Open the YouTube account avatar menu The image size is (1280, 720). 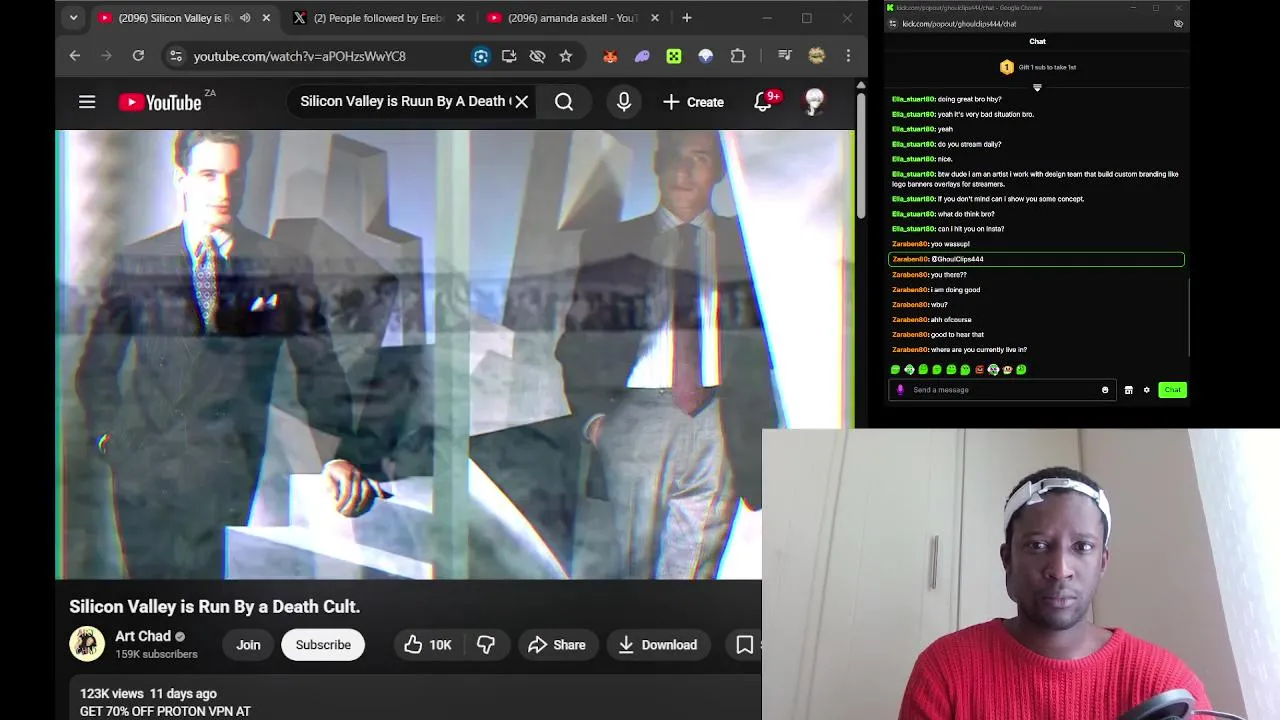coord(815,102)
